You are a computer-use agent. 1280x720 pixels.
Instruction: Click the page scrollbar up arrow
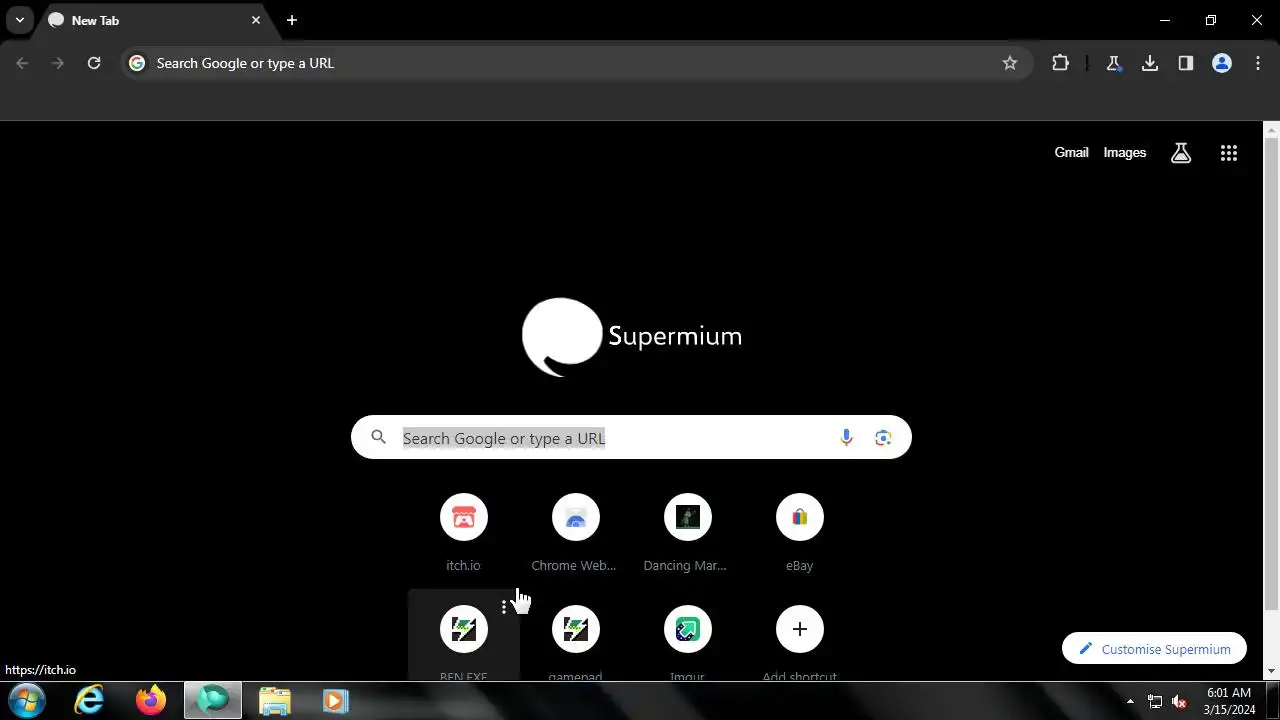click(1271, 129)
